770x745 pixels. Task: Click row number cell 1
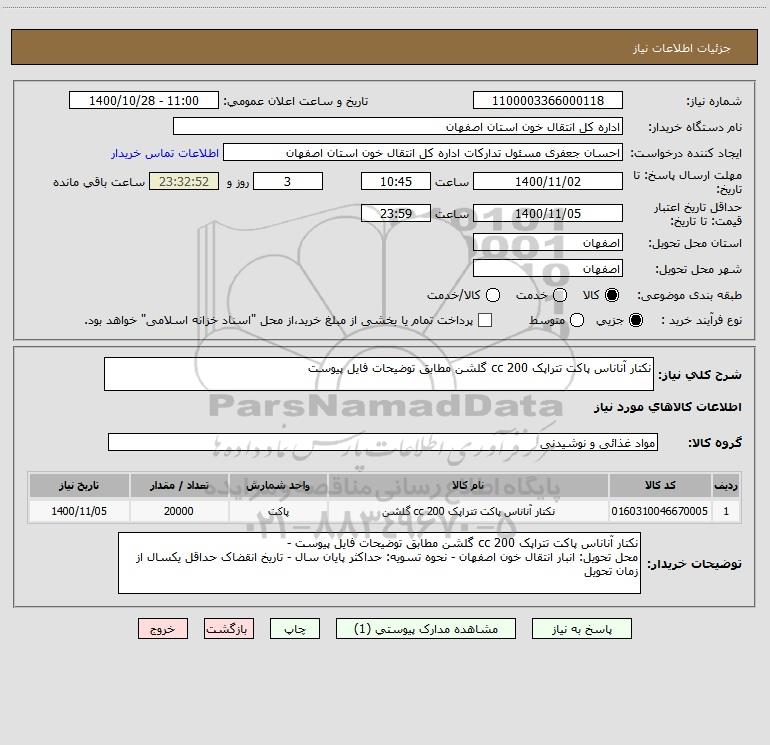point(726,511)
